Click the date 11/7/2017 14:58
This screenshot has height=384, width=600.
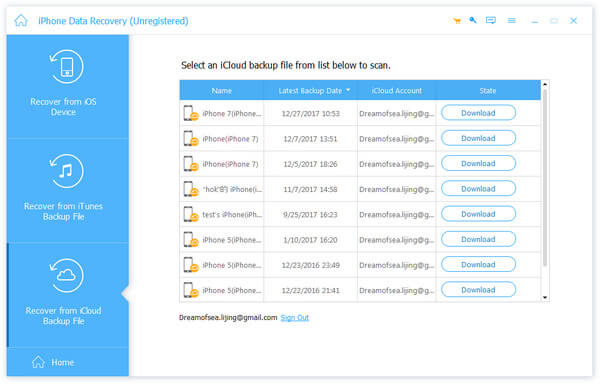[310, 189]
